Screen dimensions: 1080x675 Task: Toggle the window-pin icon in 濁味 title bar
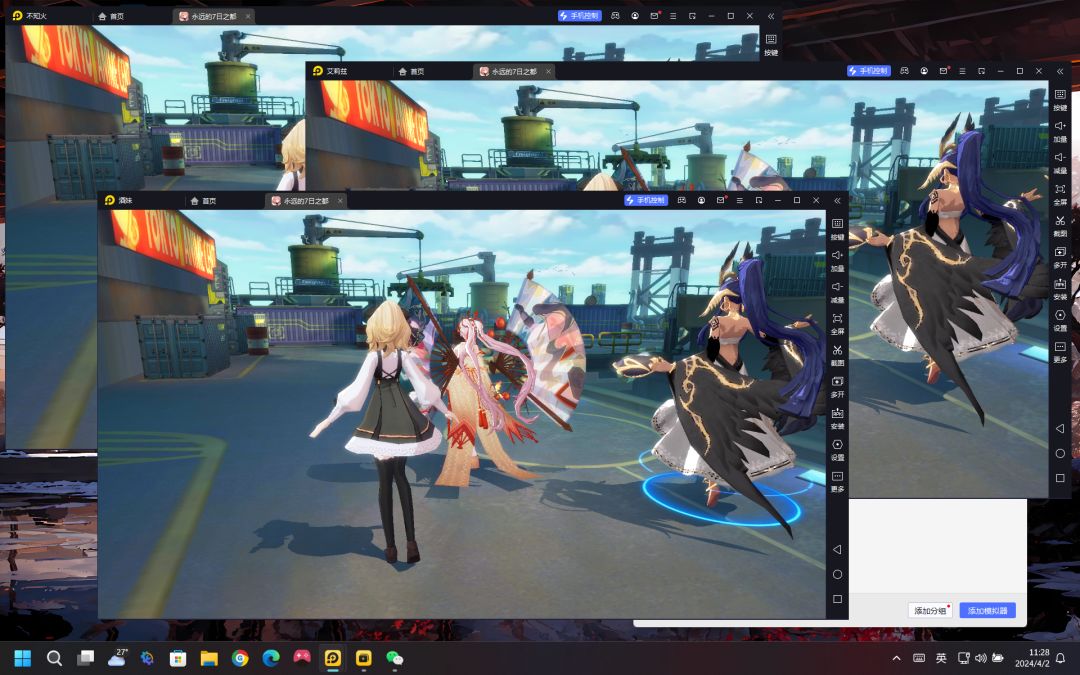[758, 200]
